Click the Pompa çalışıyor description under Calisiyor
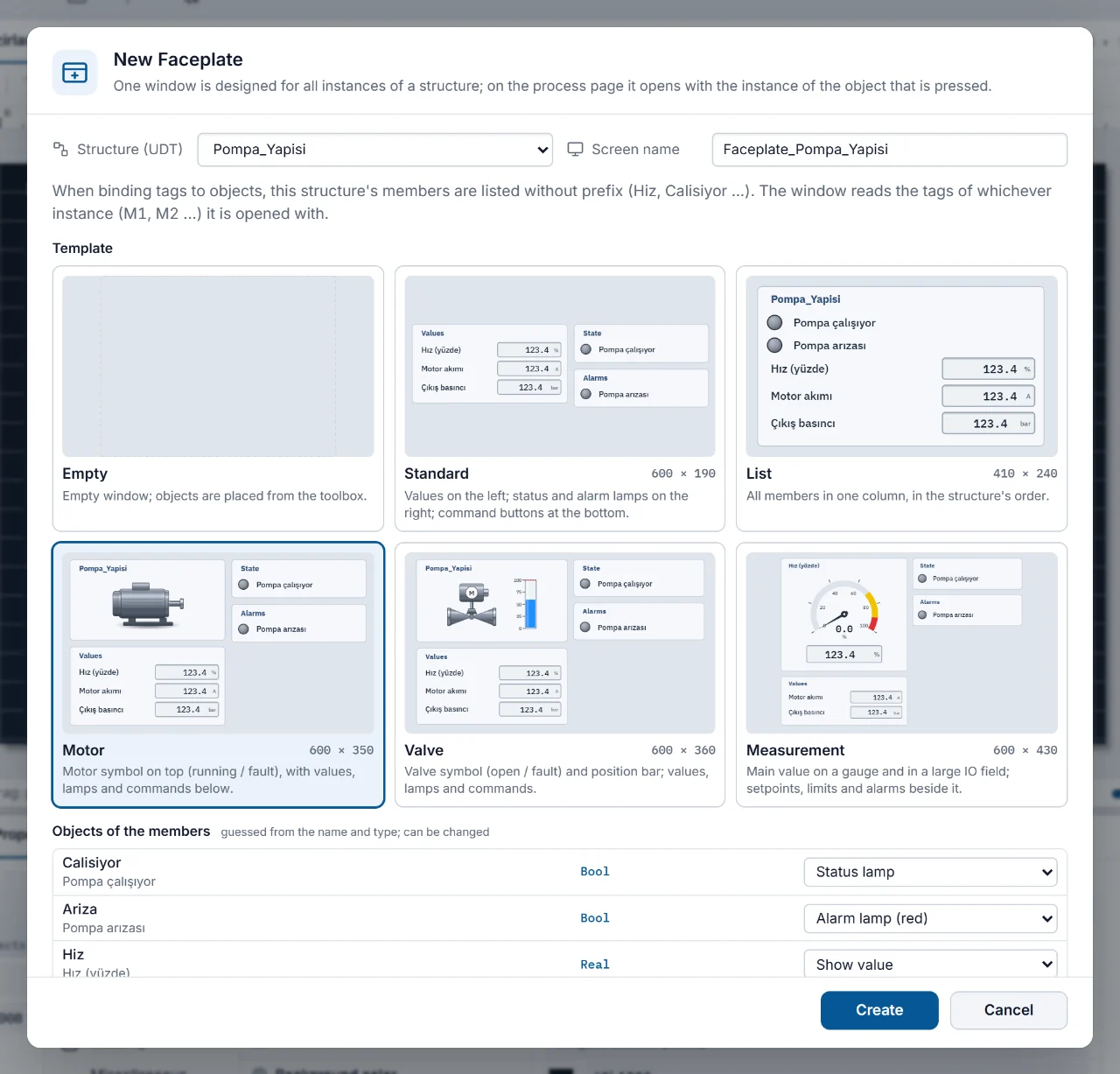The width and height of the screenshot is (1120, 1074). pyautogui.click(x=108, y=881)
